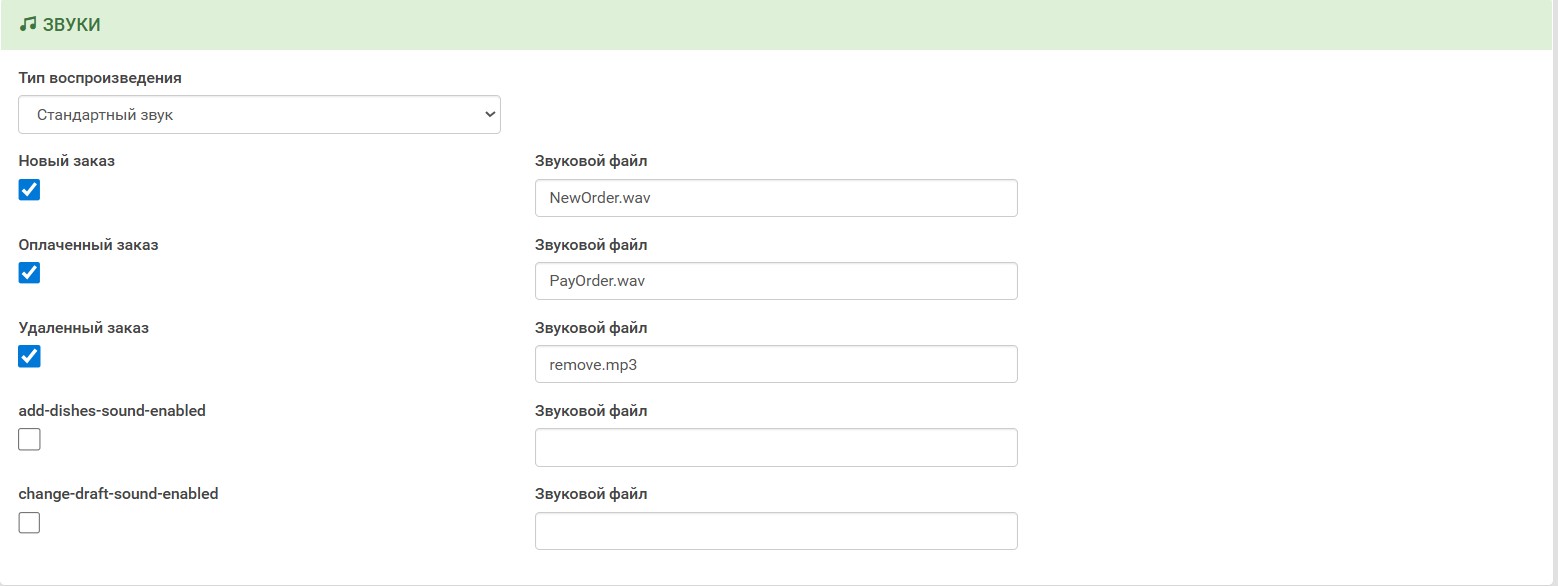Image resolution: width=1558 pixels, height=586 pixels.
Task: Click the Новый заказ label text
Action: click(67, 161)
